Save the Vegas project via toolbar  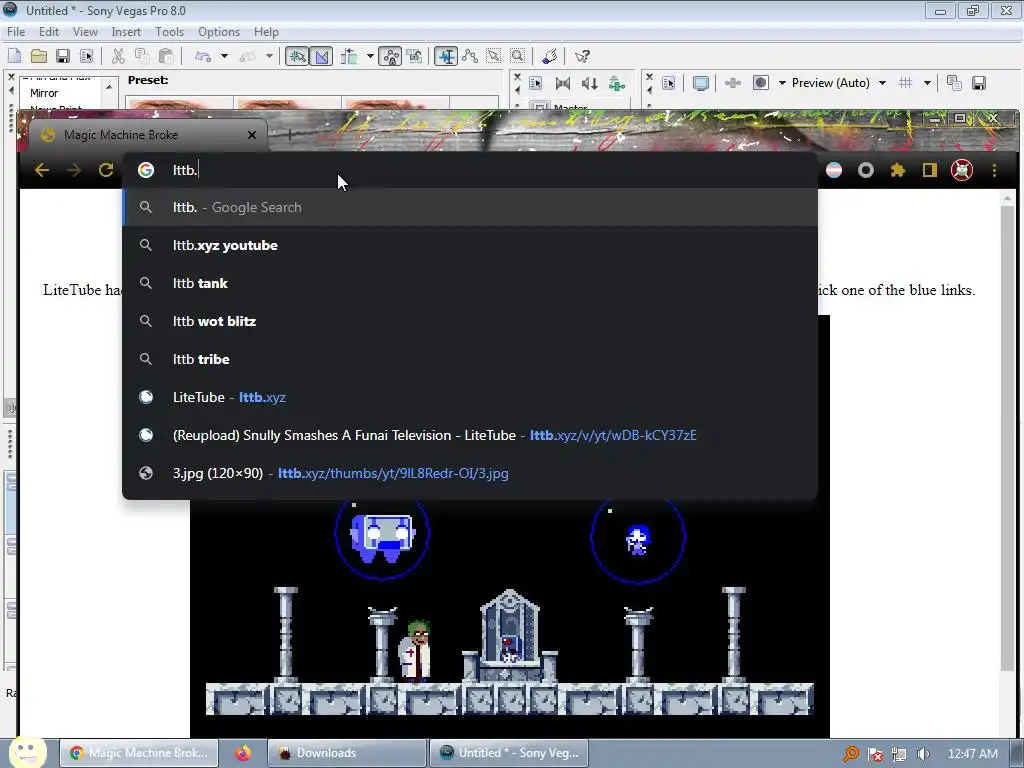pos(63,56)
